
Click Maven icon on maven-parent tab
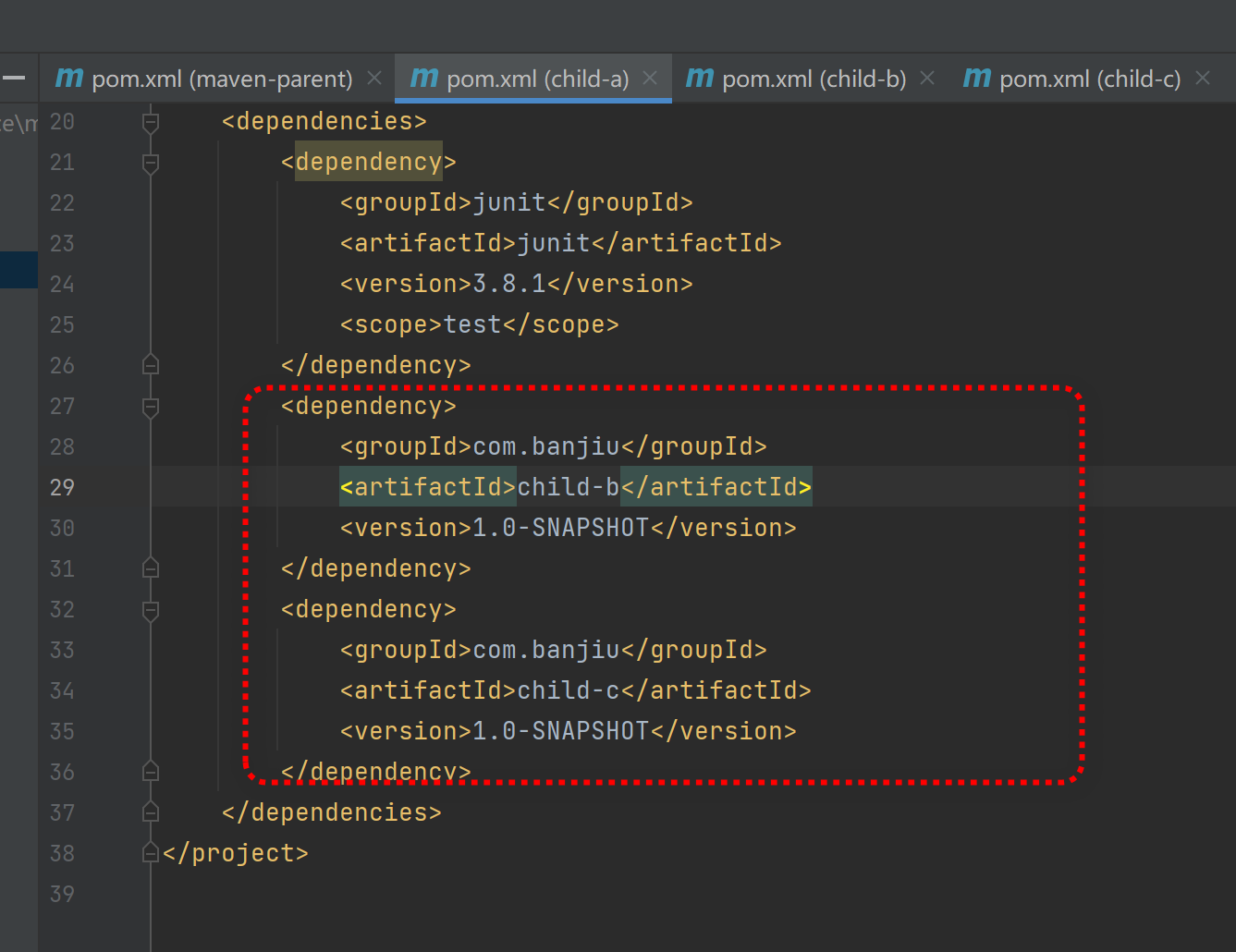69,79
